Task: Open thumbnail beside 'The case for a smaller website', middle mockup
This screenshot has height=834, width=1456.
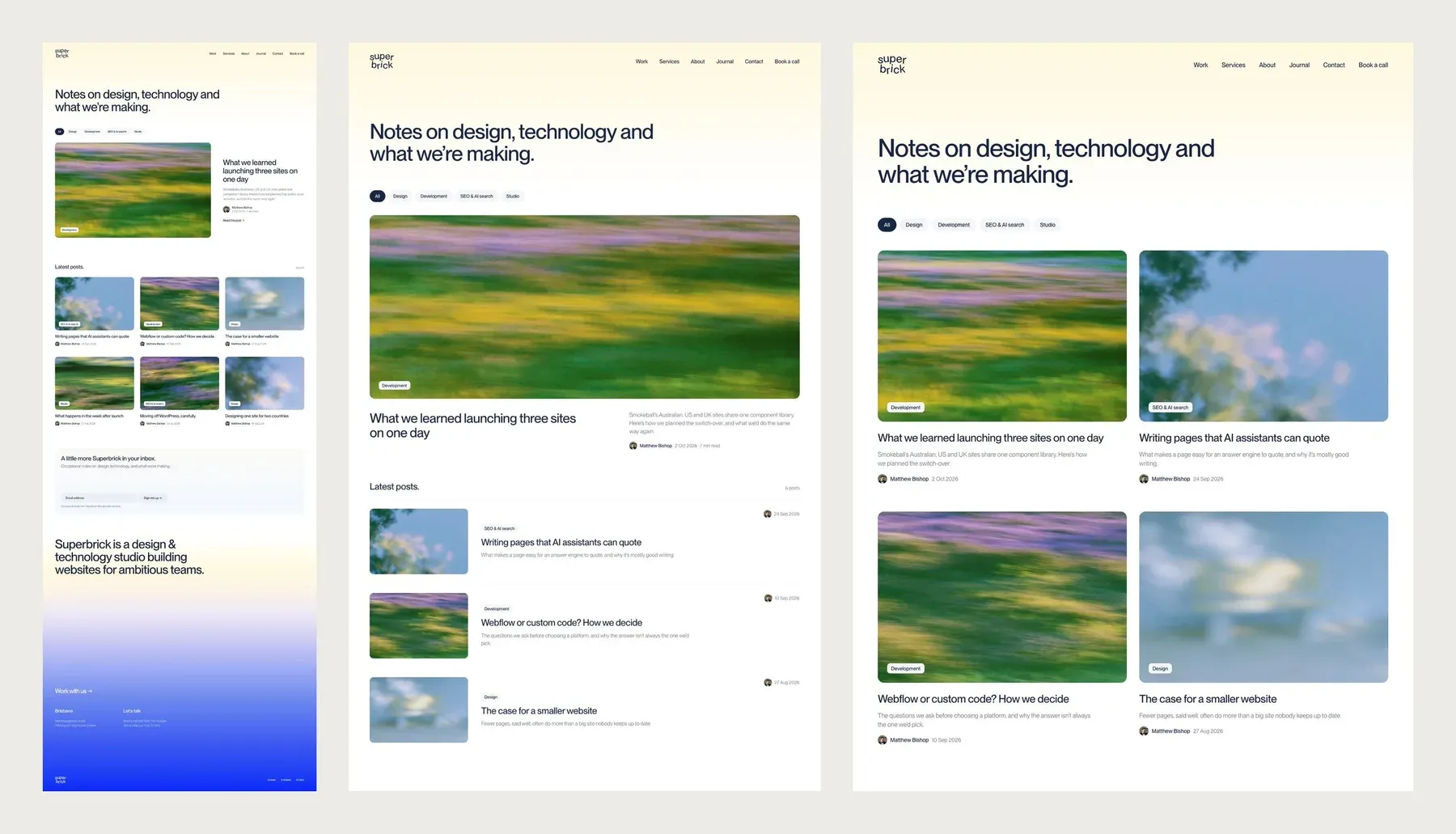Action: pyautogui.click(x=419, y=709)
